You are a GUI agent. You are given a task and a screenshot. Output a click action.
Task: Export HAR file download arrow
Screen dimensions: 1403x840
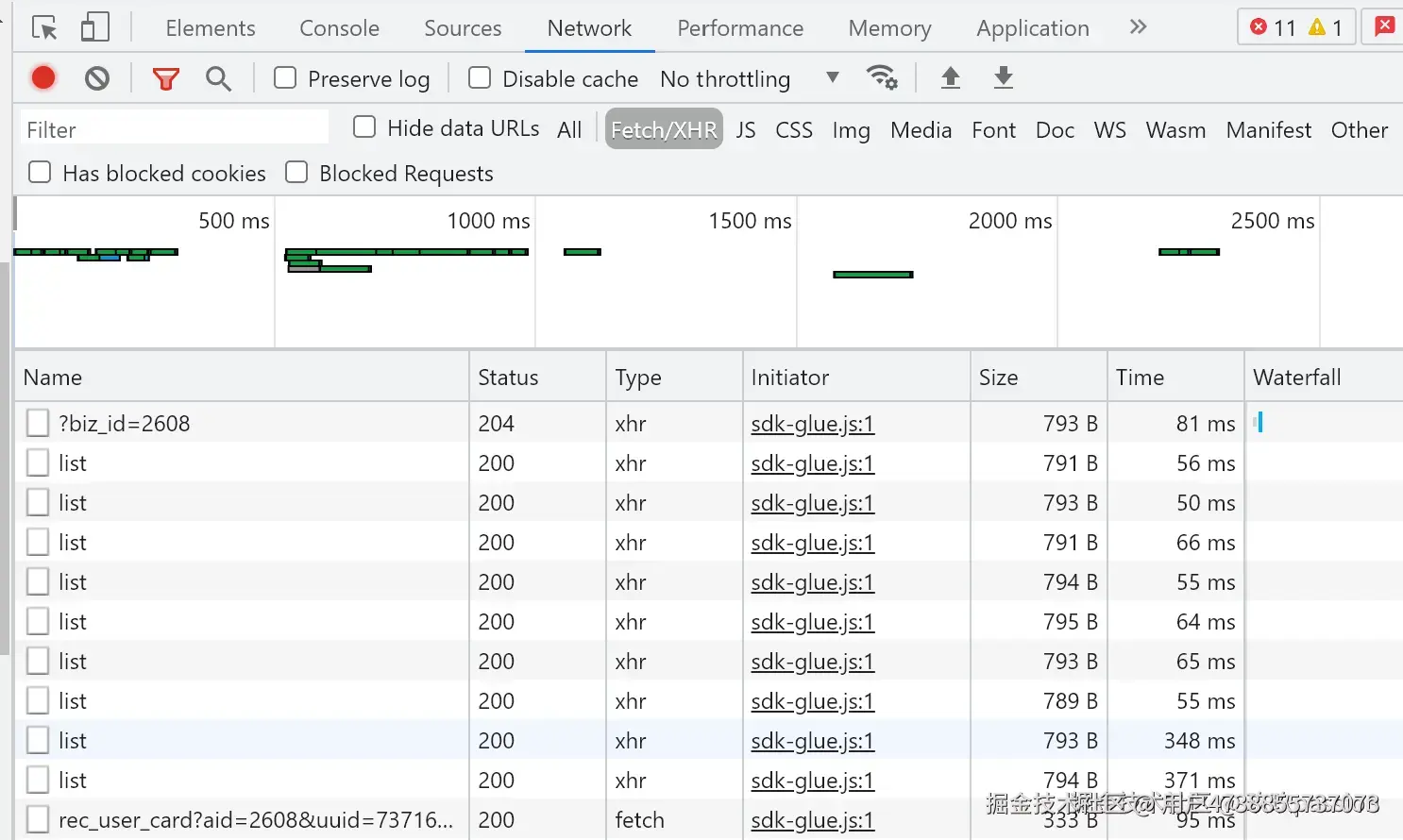click(1004, 77)
